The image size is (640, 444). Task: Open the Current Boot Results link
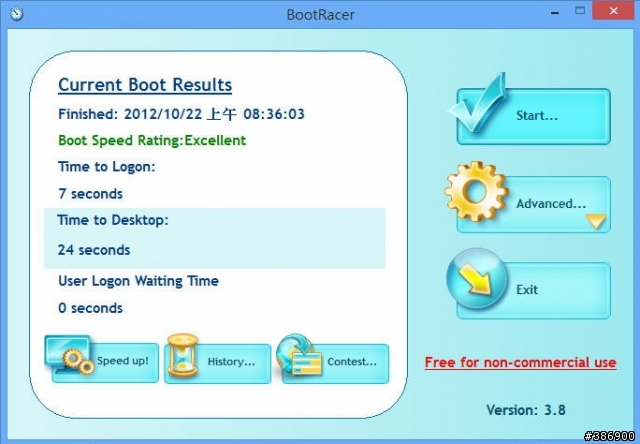click(145, 85)
